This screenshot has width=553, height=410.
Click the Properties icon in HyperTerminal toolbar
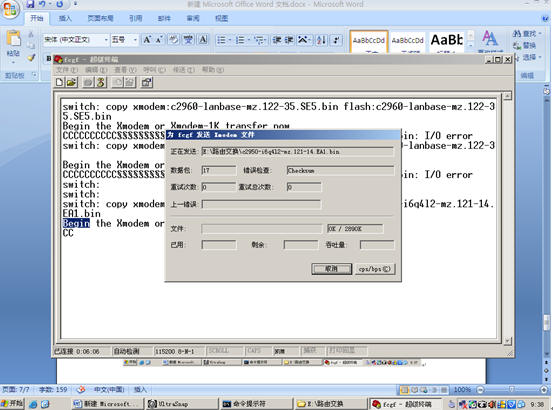coord(146,82)
